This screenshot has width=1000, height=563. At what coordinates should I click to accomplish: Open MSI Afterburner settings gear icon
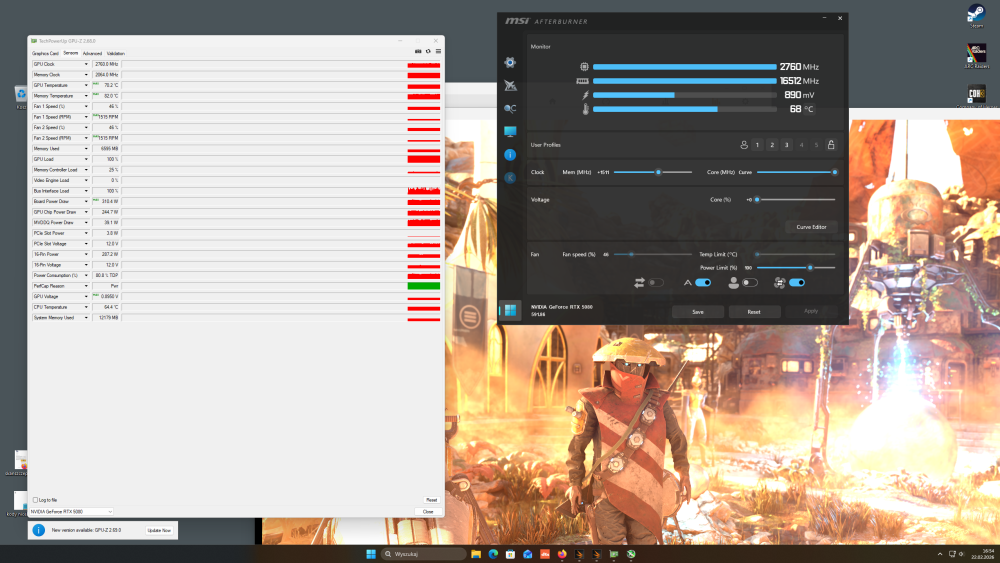click(510, 62)
